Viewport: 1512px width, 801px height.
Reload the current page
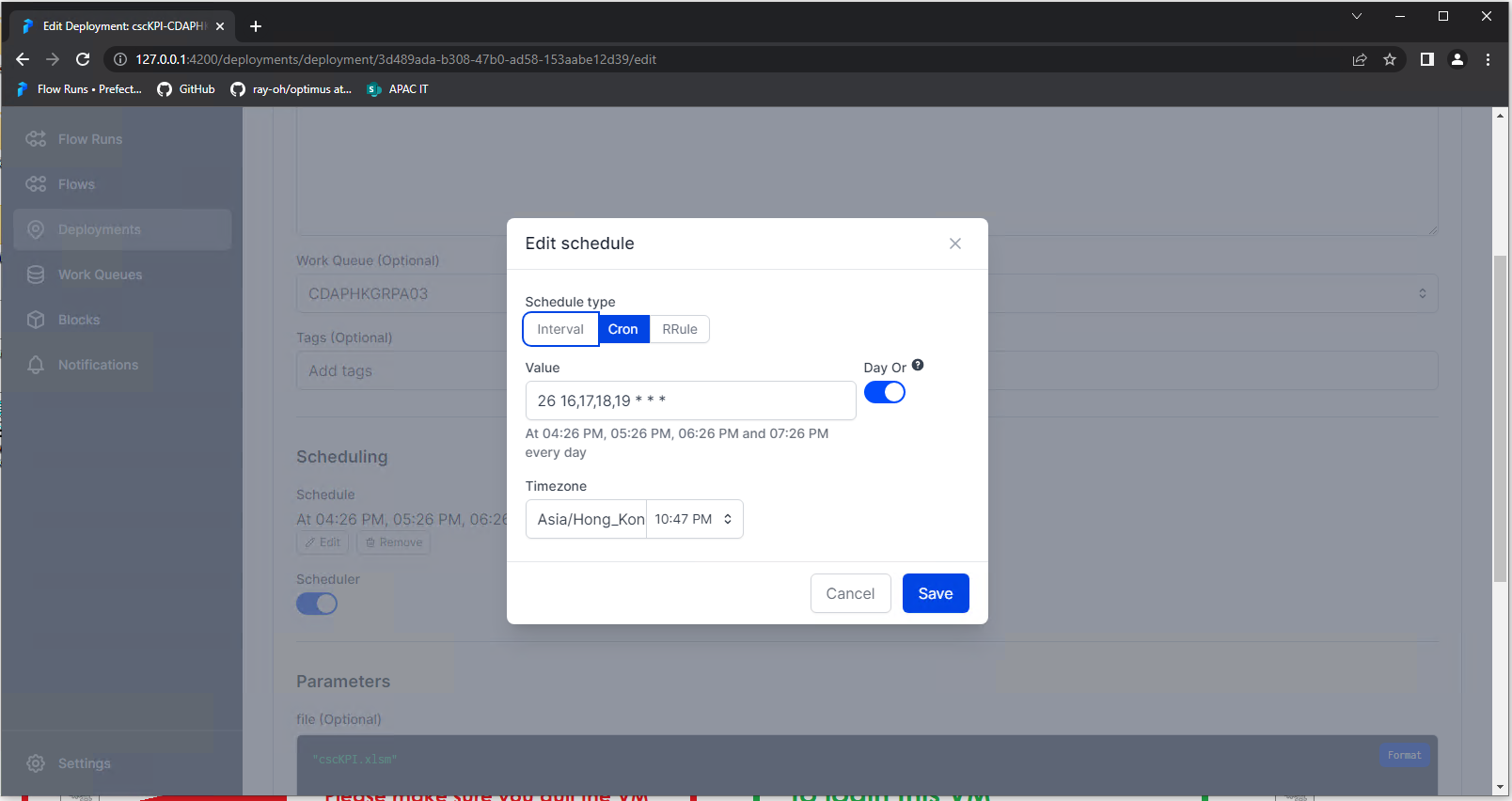coord(83,59)
